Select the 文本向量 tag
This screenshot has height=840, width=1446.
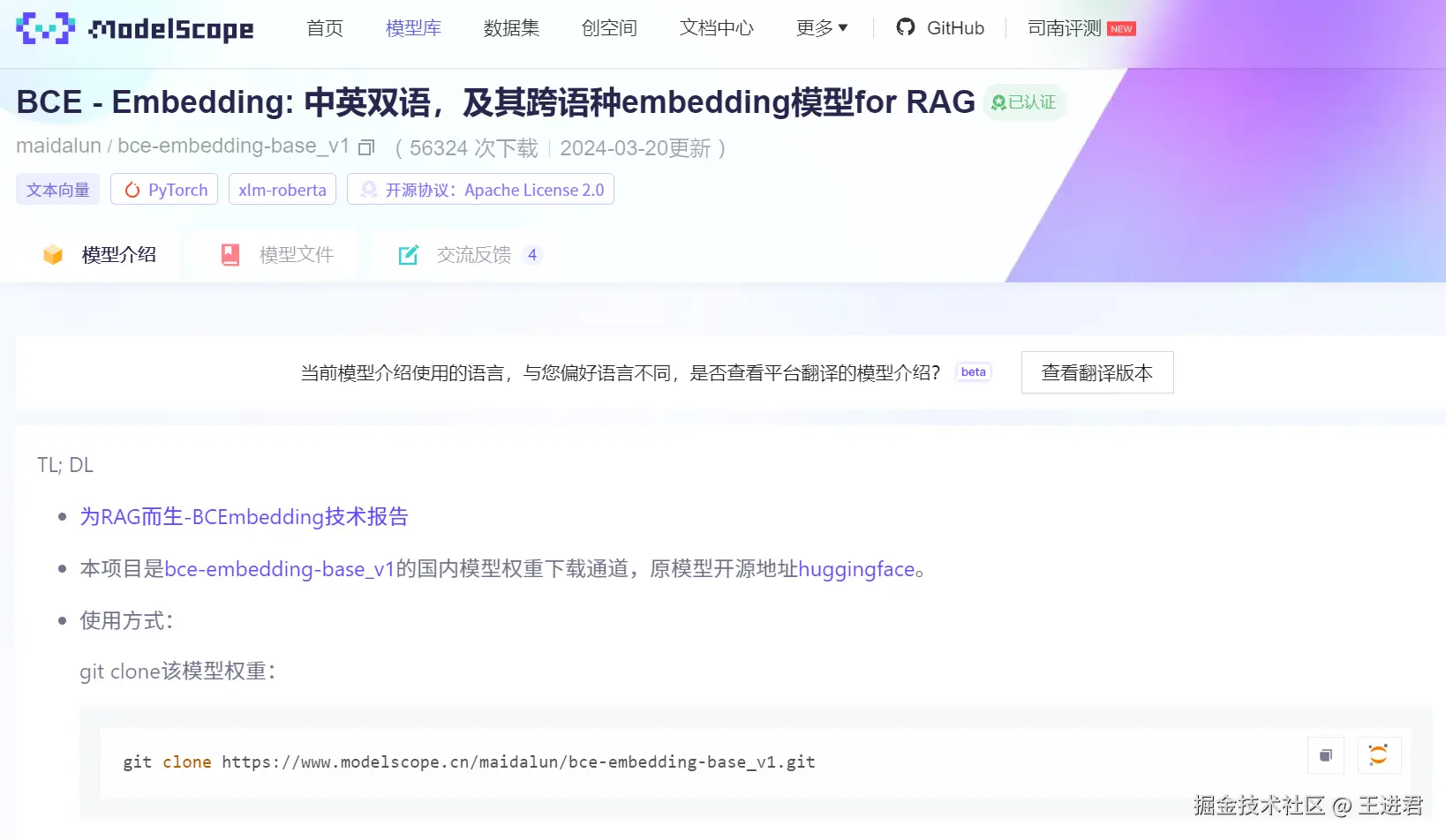pyautogui.click(x=58, y=190)
